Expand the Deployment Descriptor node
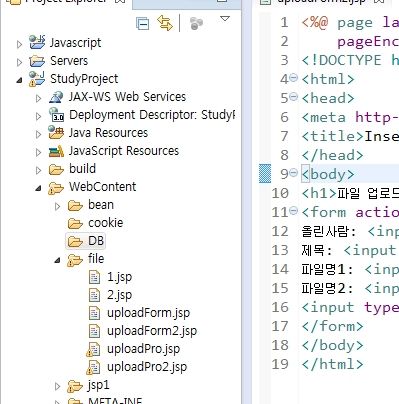Viewport: 399px width, 404px height. point(38,116)
